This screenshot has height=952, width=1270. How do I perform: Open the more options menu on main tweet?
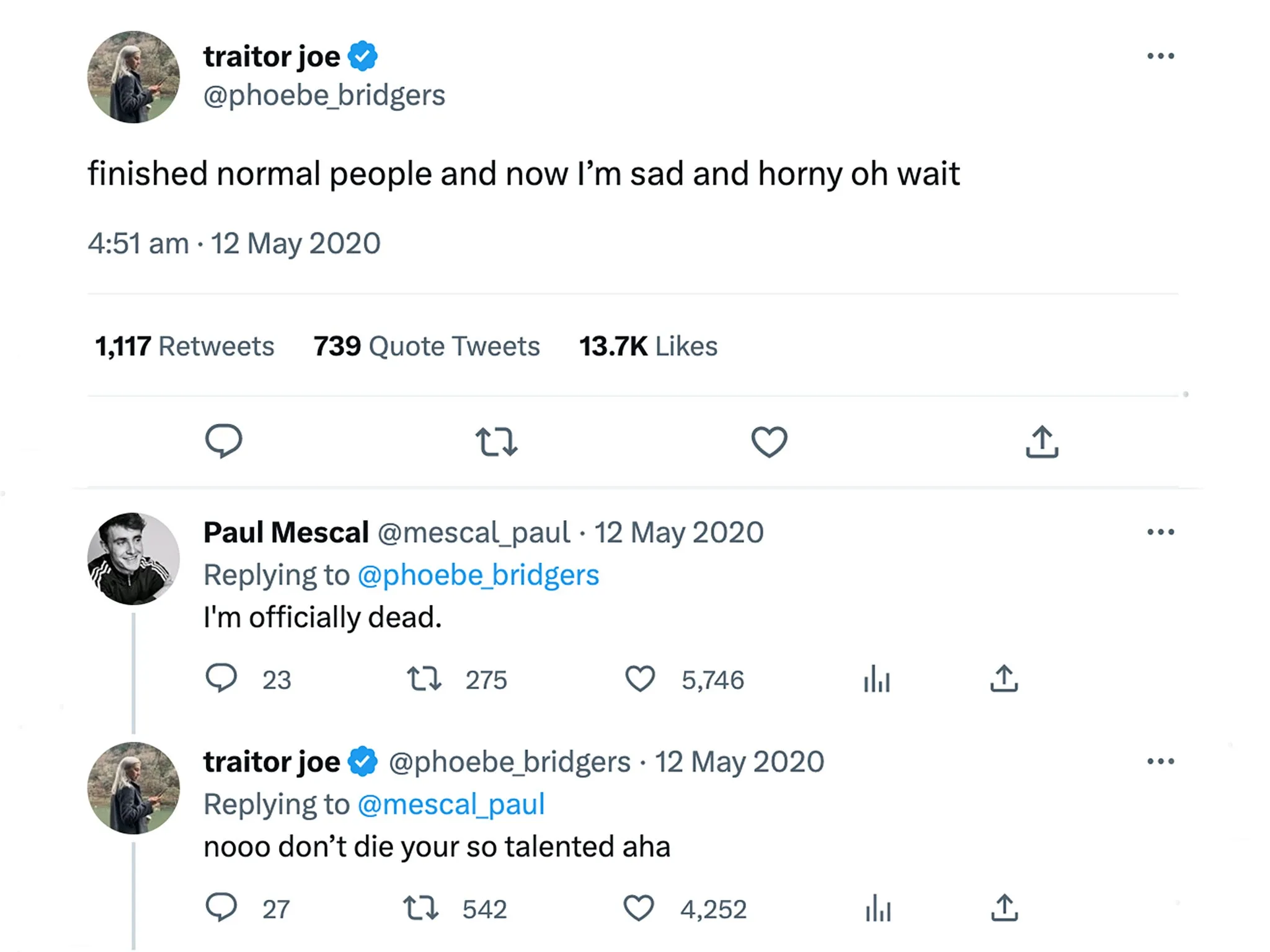point(1161,56)
